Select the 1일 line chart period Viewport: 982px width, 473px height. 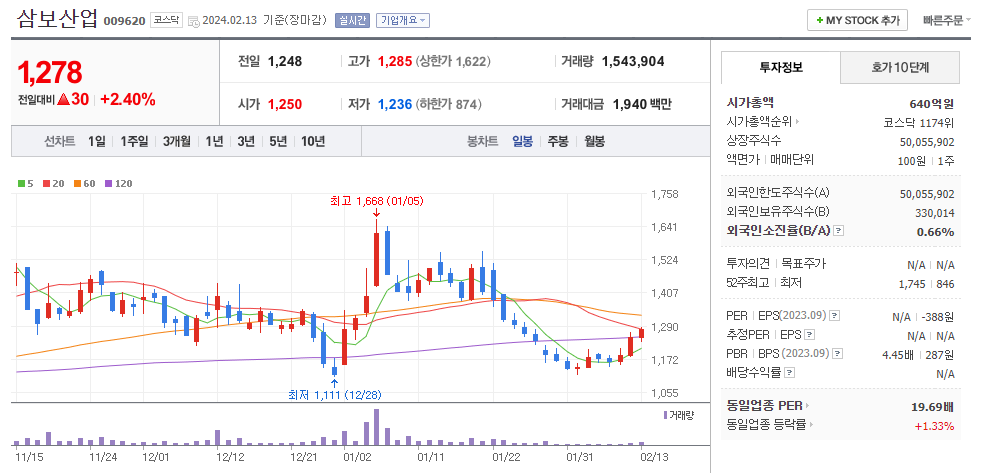[x=96, y=142]
